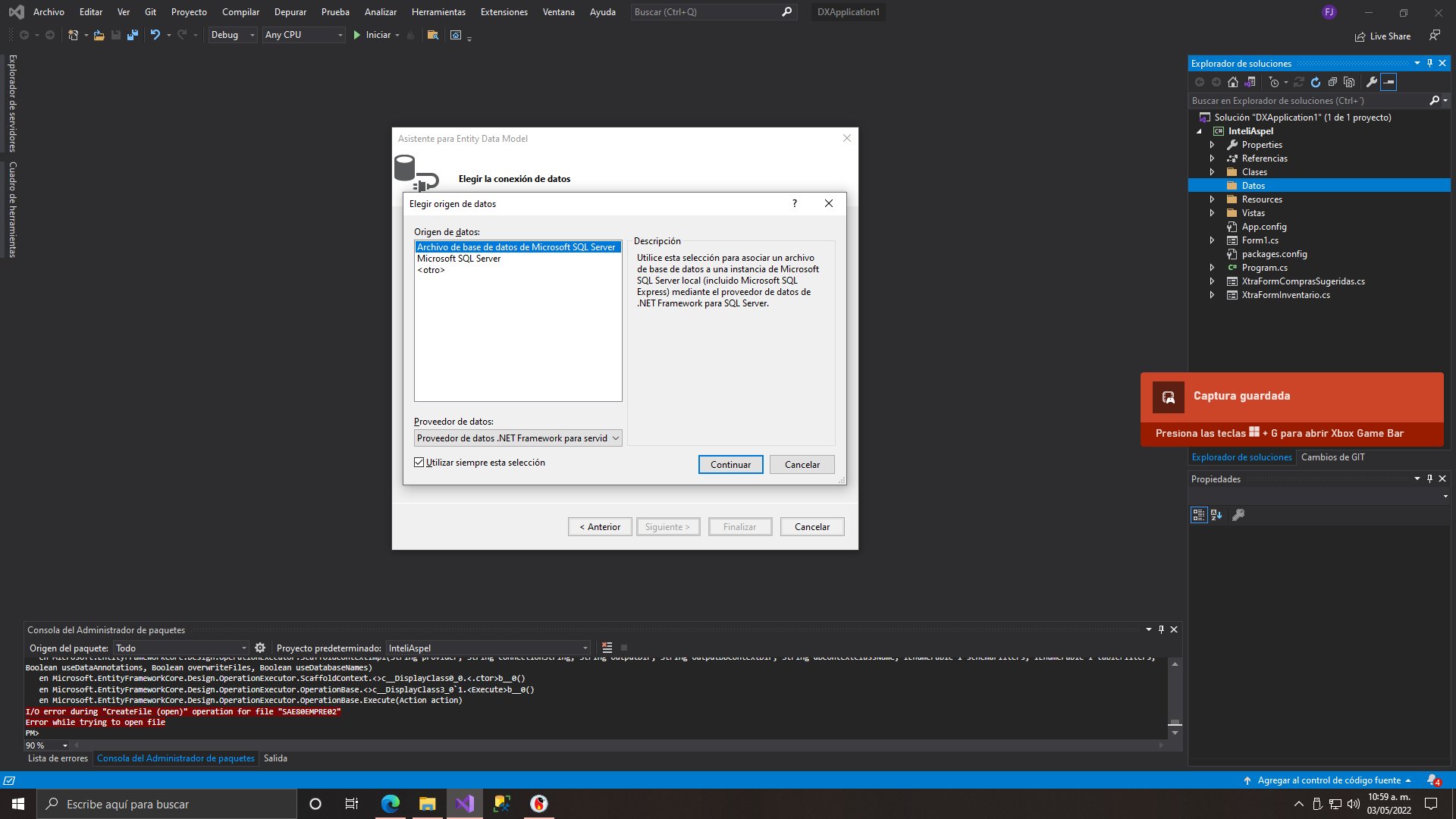
Task: Open the Proyecto menu
Action: (x=189, y=12)
